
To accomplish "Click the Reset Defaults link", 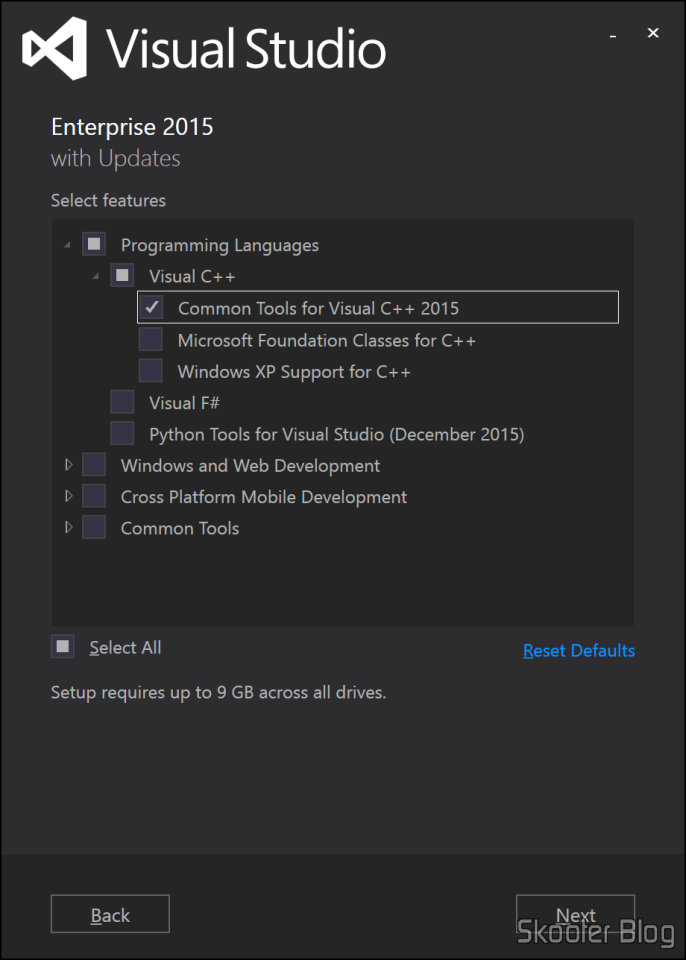I will (579, 650).
